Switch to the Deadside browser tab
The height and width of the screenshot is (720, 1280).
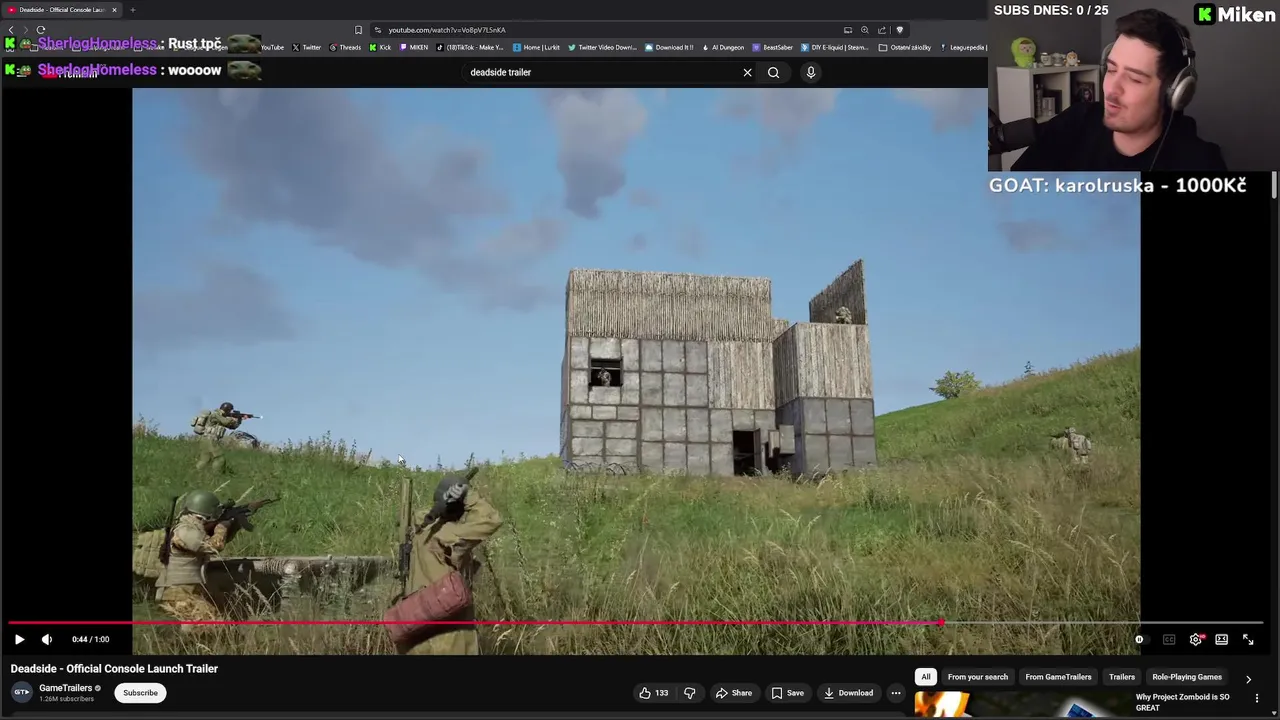[60, 10]
